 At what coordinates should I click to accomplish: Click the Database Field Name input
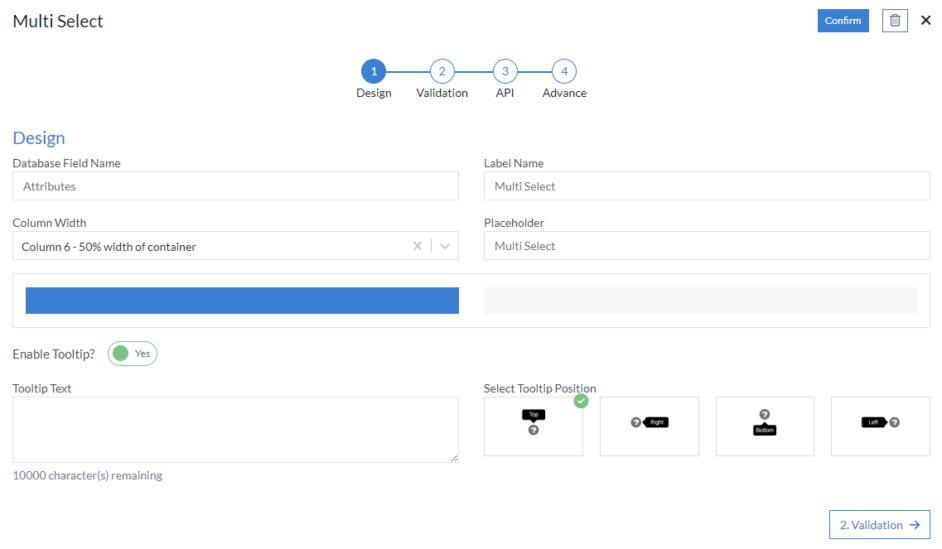pyautogui.click(x=236, y=186)
